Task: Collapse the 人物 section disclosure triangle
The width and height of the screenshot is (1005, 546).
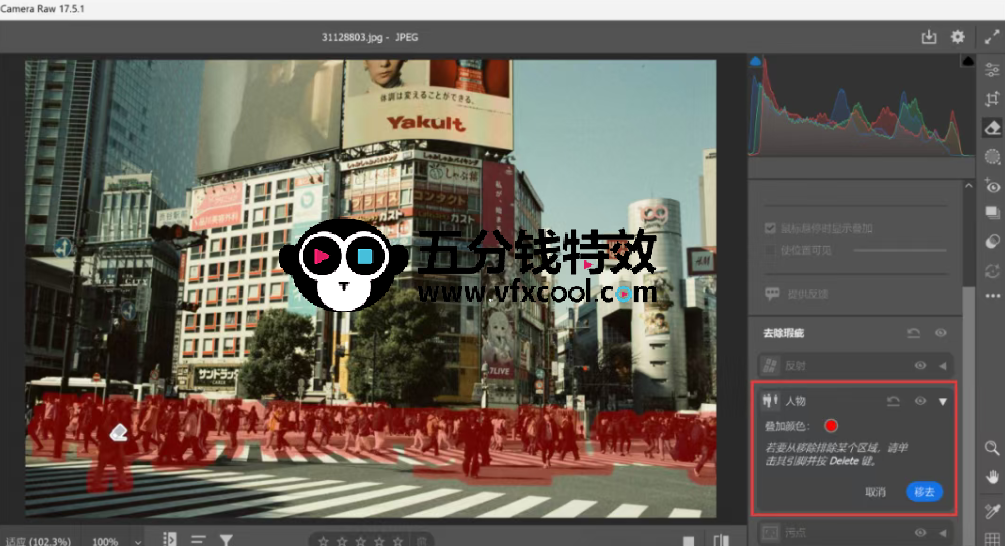Action: point(942,401)
